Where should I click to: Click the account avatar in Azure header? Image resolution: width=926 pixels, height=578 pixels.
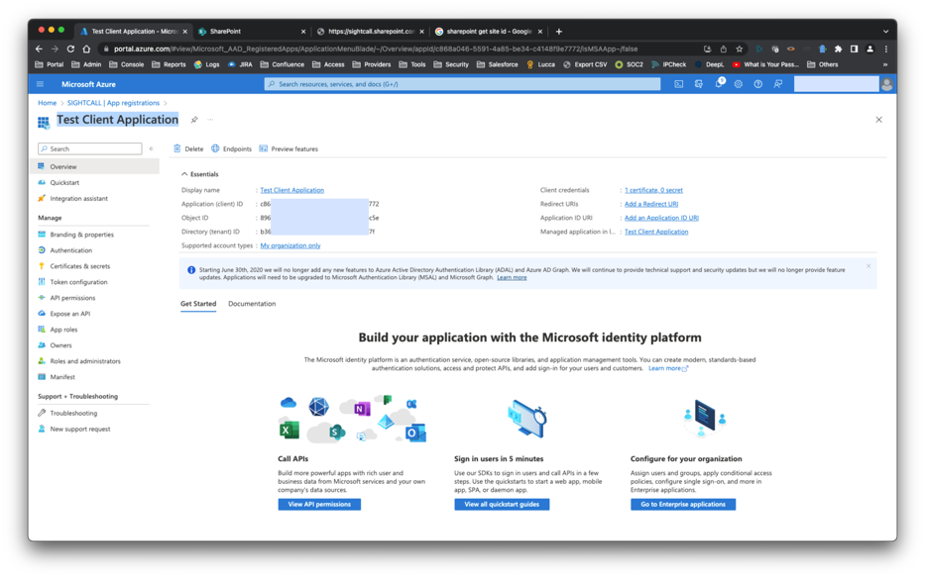pyautogui.click(x=886, y=84)
